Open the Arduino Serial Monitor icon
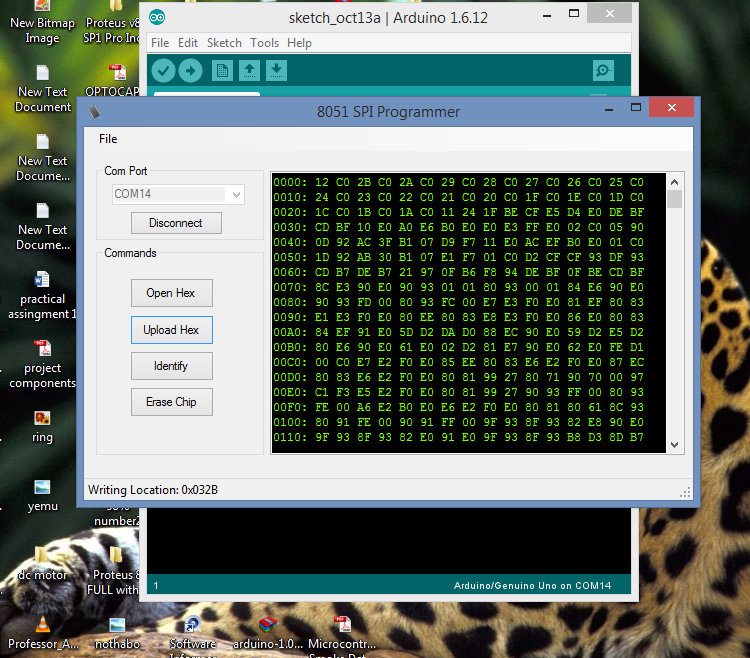Viewport: 750px width, 658px height. coord(603,71)
